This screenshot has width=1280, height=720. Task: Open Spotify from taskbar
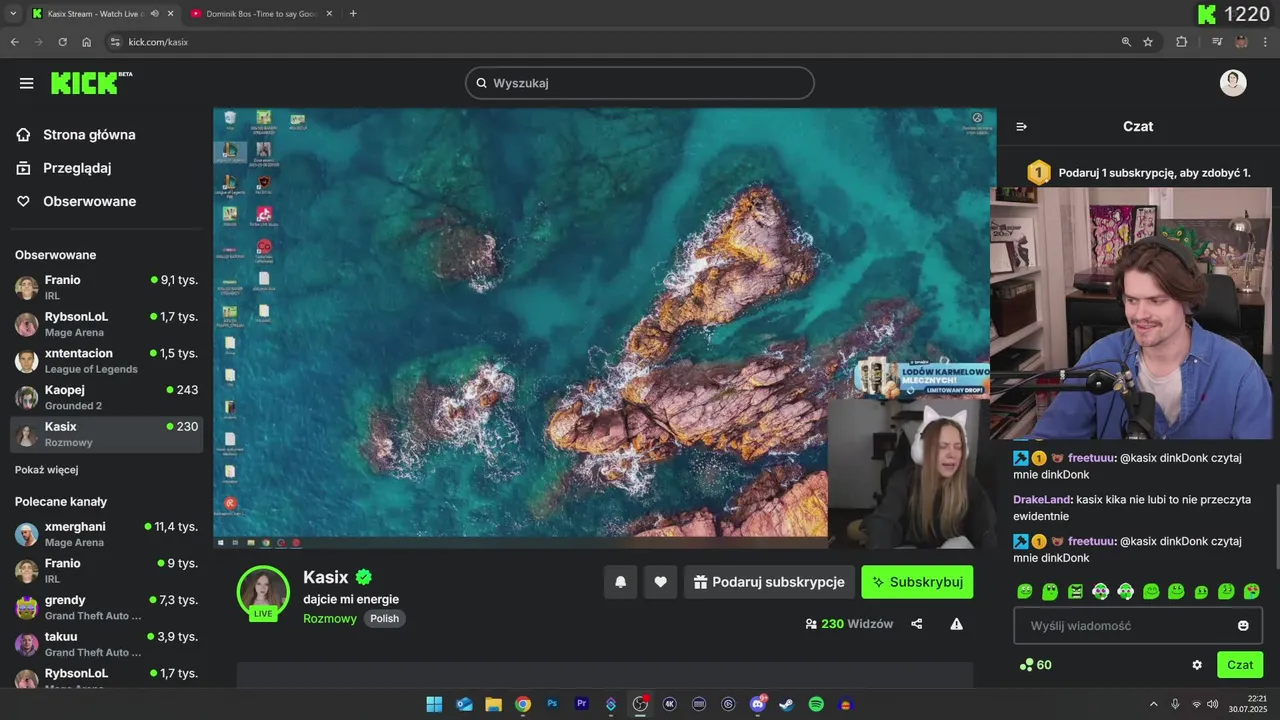816,704
